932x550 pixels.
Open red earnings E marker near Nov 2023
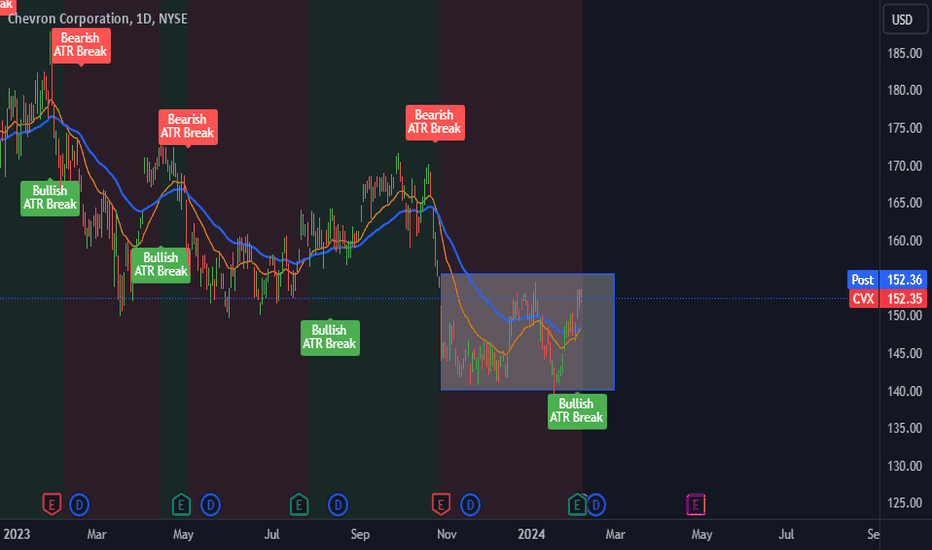pos(440,505)
